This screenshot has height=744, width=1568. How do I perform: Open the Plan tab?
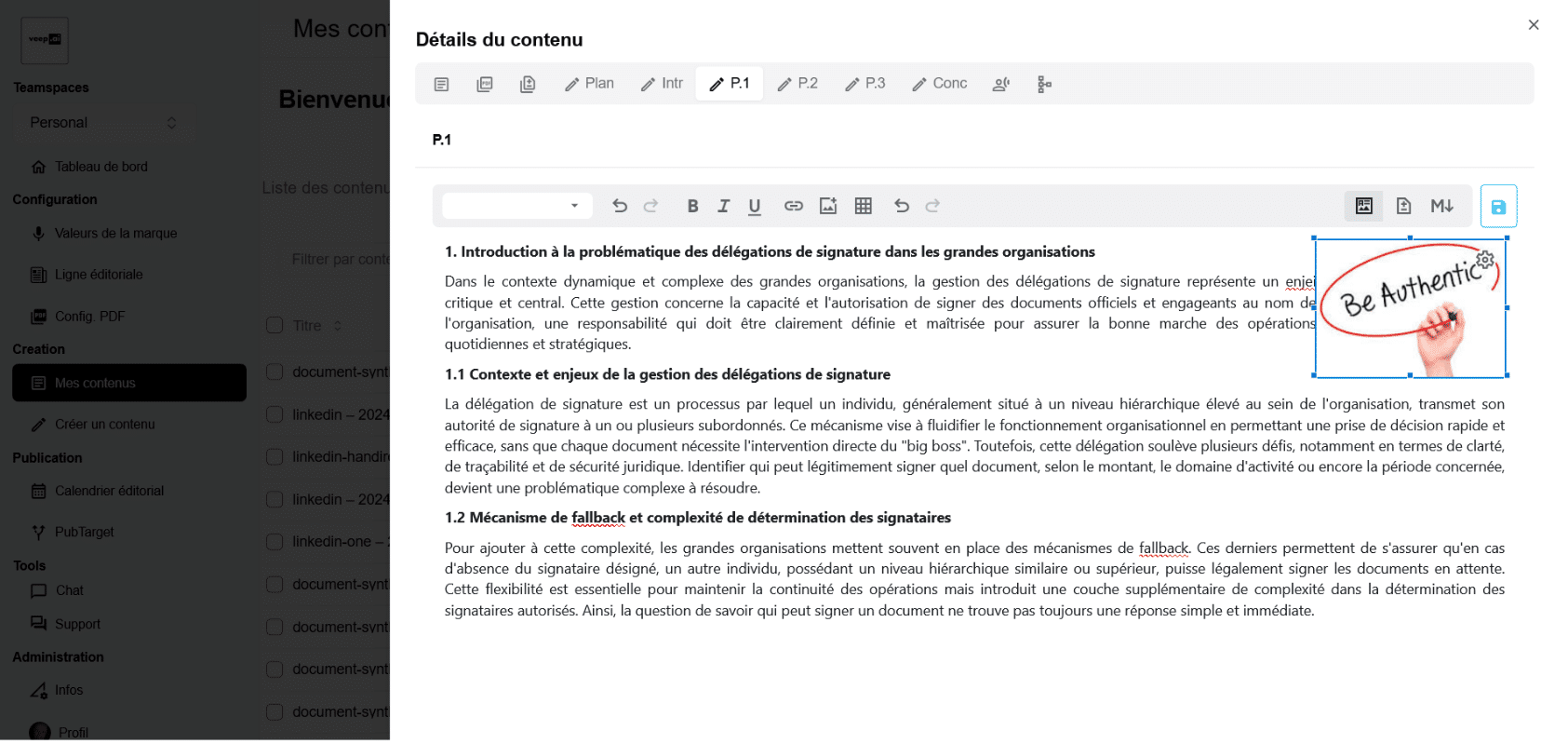coord(590,84)
